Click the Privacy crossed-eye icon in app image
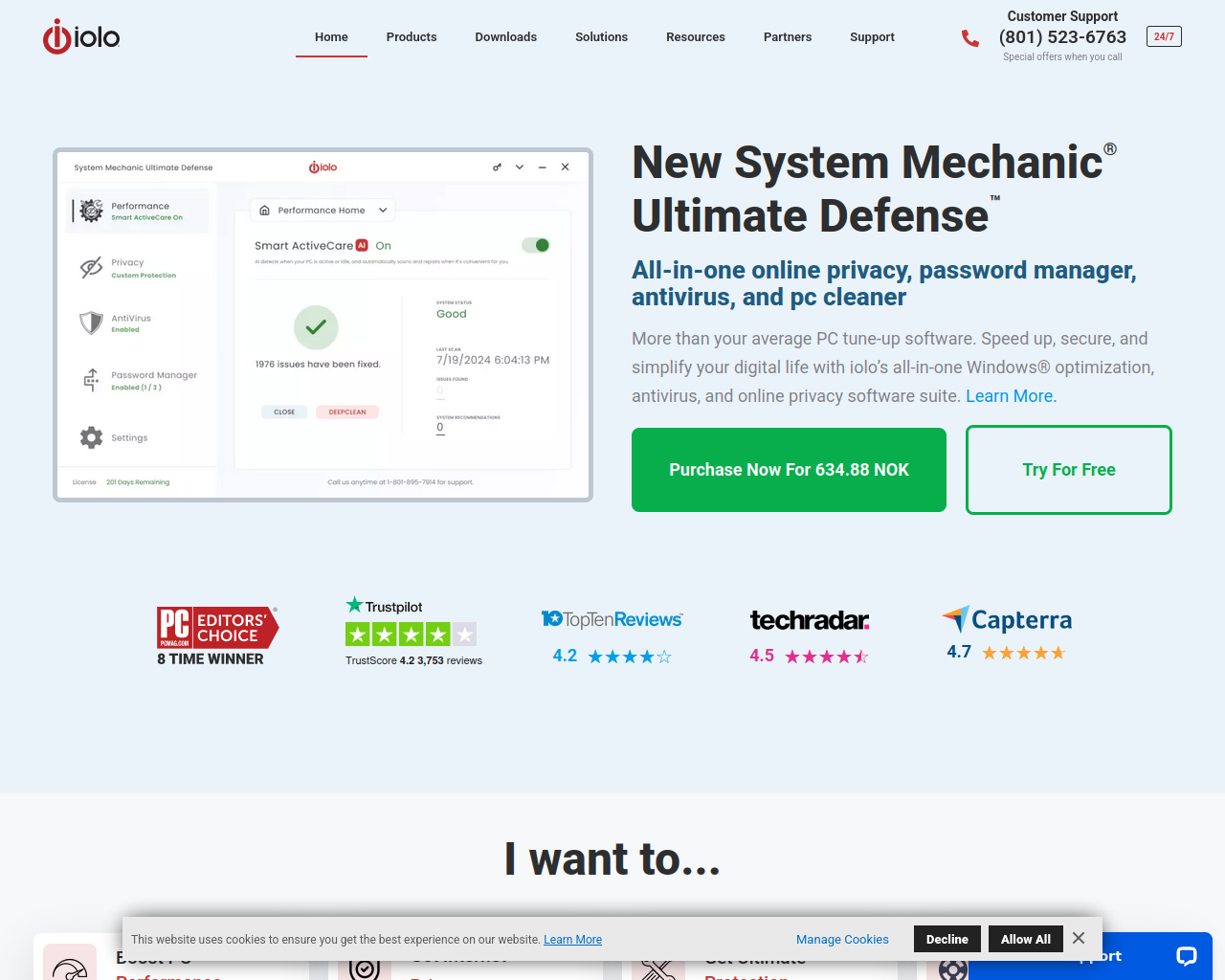This screenshot has width=1225, height=980. tap(91, 268)
